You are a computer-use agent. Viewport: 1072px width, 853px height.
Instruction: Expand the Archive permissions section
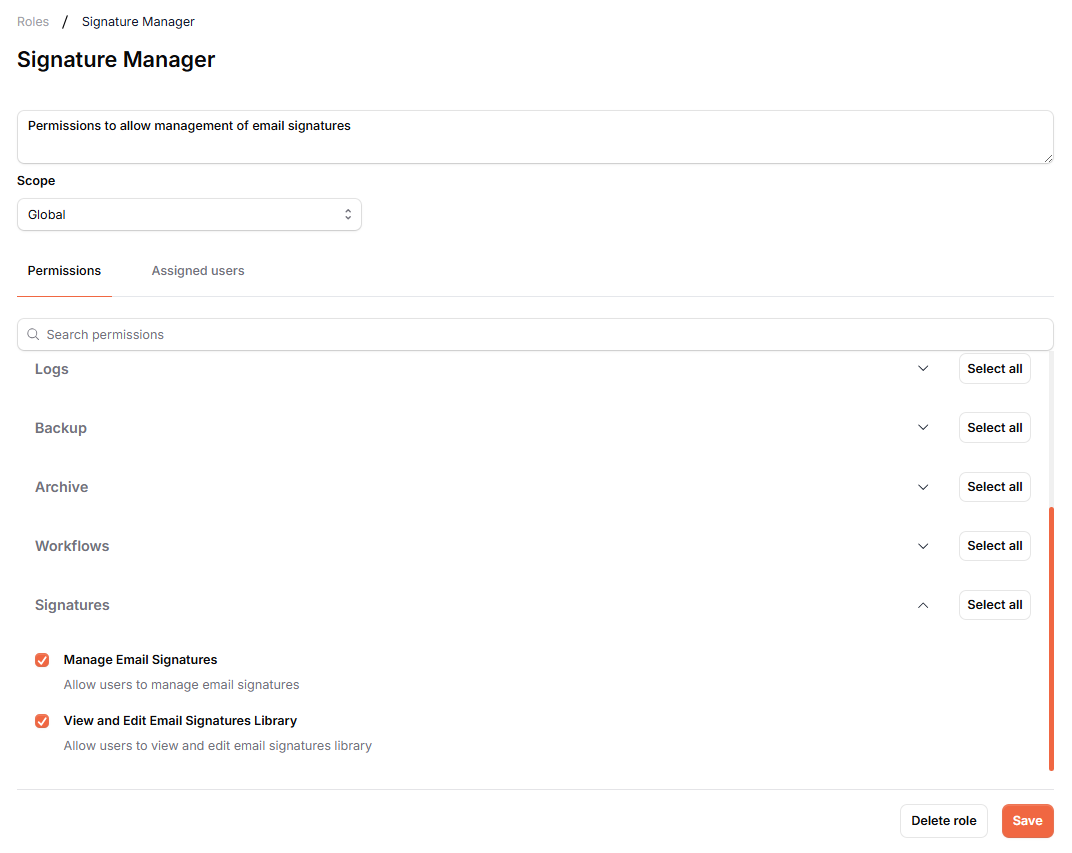(923, 487)
